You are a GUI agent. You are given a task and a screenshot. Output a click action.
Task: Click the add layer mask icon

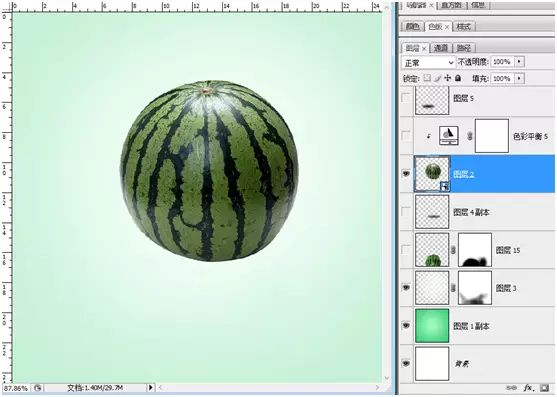[x=544, y=388]
